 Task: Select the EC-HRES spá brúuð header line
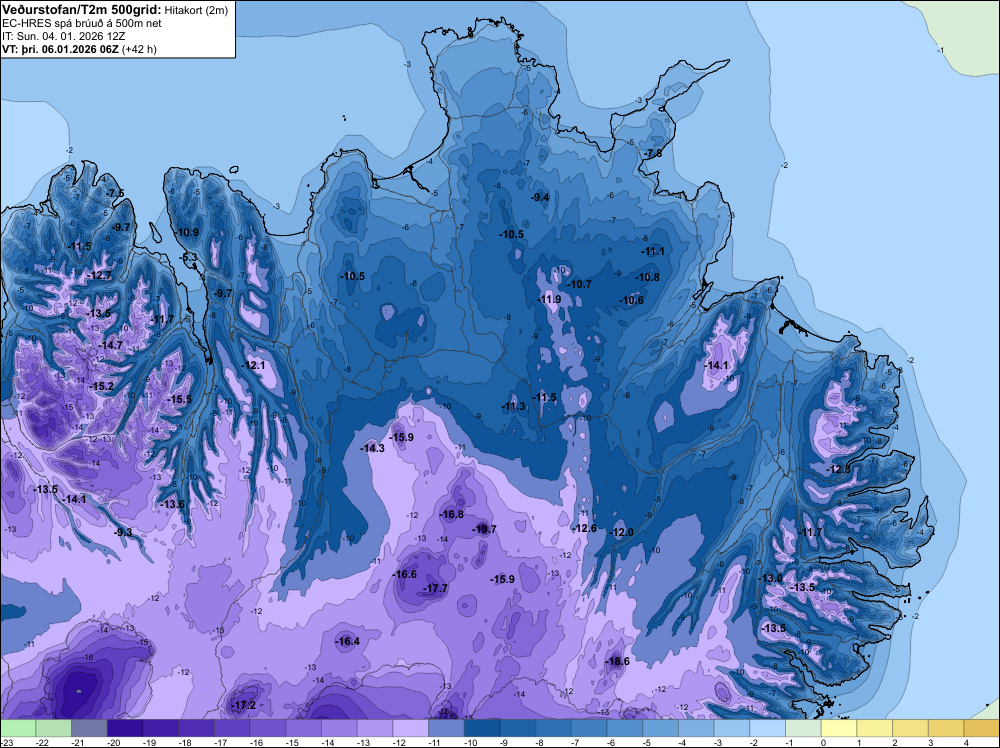82,24
